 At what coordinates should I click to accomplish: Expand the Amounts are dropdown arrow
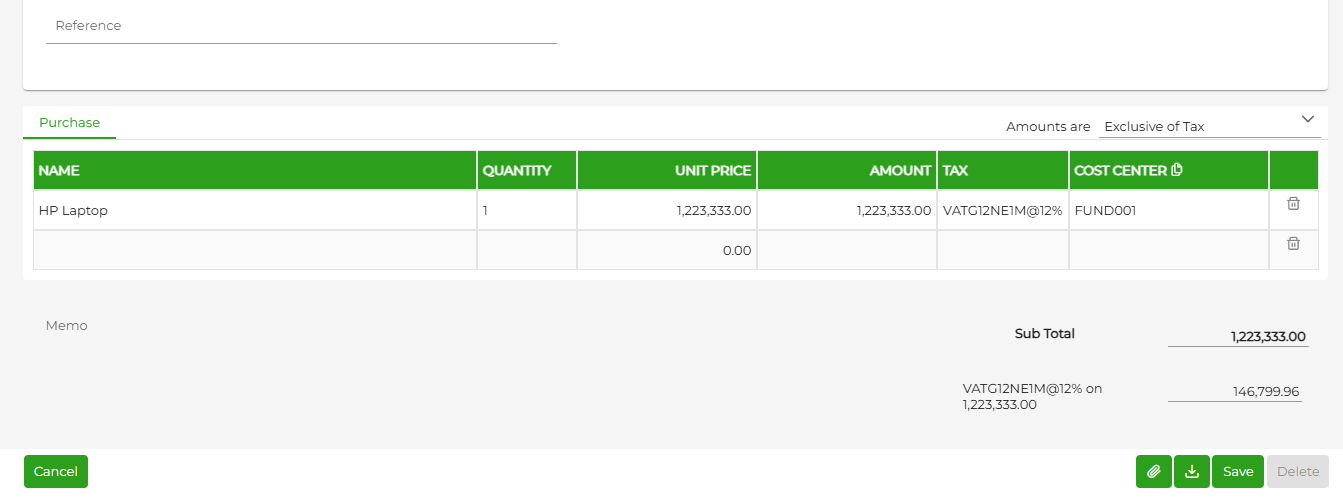point(1308,119)
